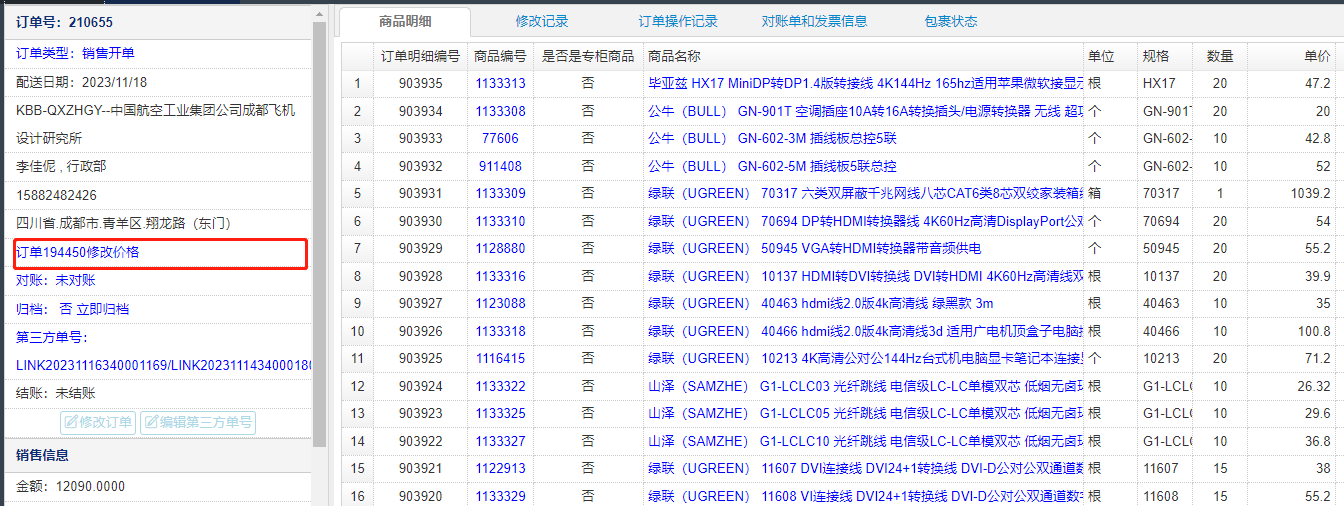Open product number 1128880 link
Viewport: 1344px width, 506px height.
(500, 248)
